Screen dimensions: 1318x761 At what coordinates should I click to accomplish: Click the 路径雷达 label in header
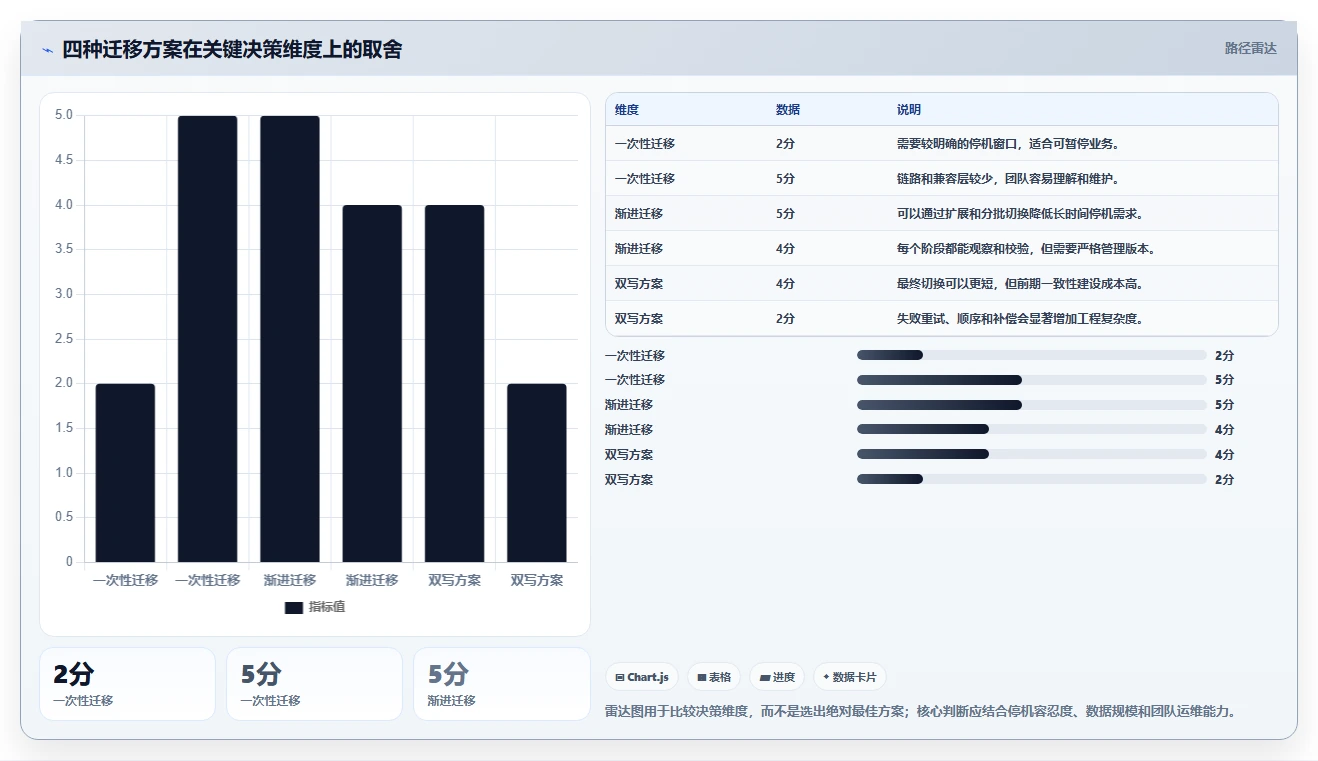click(1251, 48)
